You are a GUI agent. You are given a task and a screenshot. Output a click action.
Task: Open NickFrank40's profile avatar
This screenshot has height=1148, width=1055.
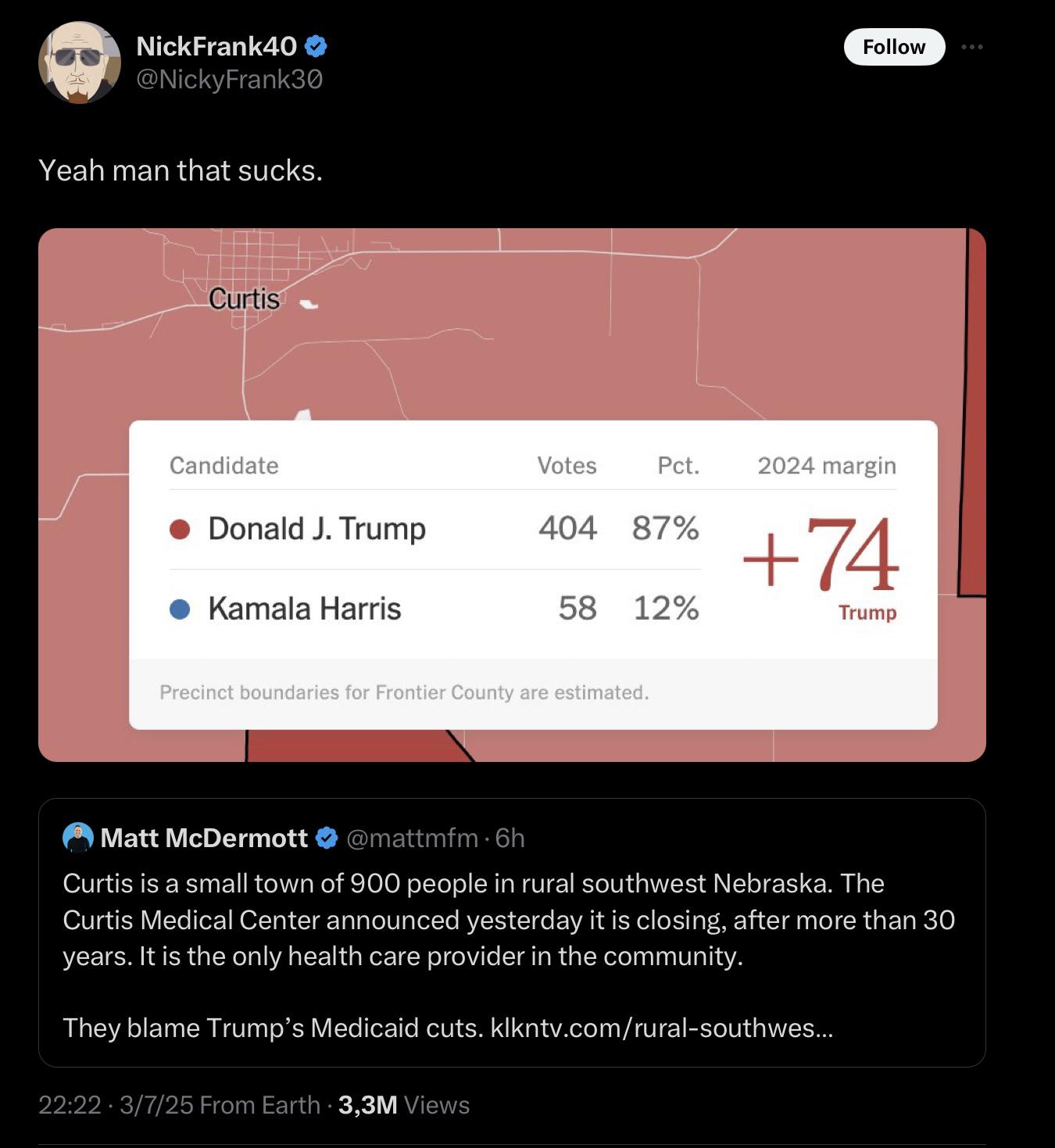80,63
